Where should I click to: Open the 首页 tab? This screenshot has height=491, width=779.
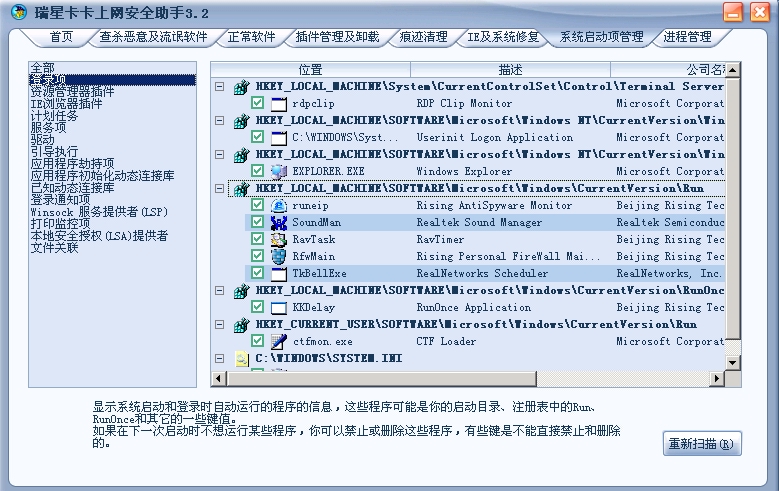click(61, 37)
